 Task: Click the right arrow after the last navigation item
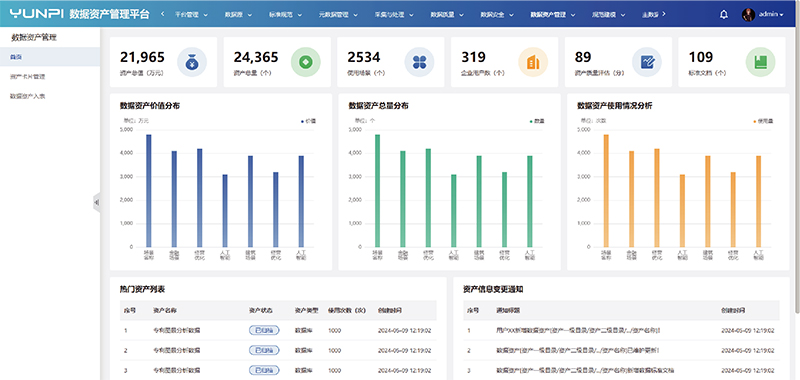(x=663, y=14)
